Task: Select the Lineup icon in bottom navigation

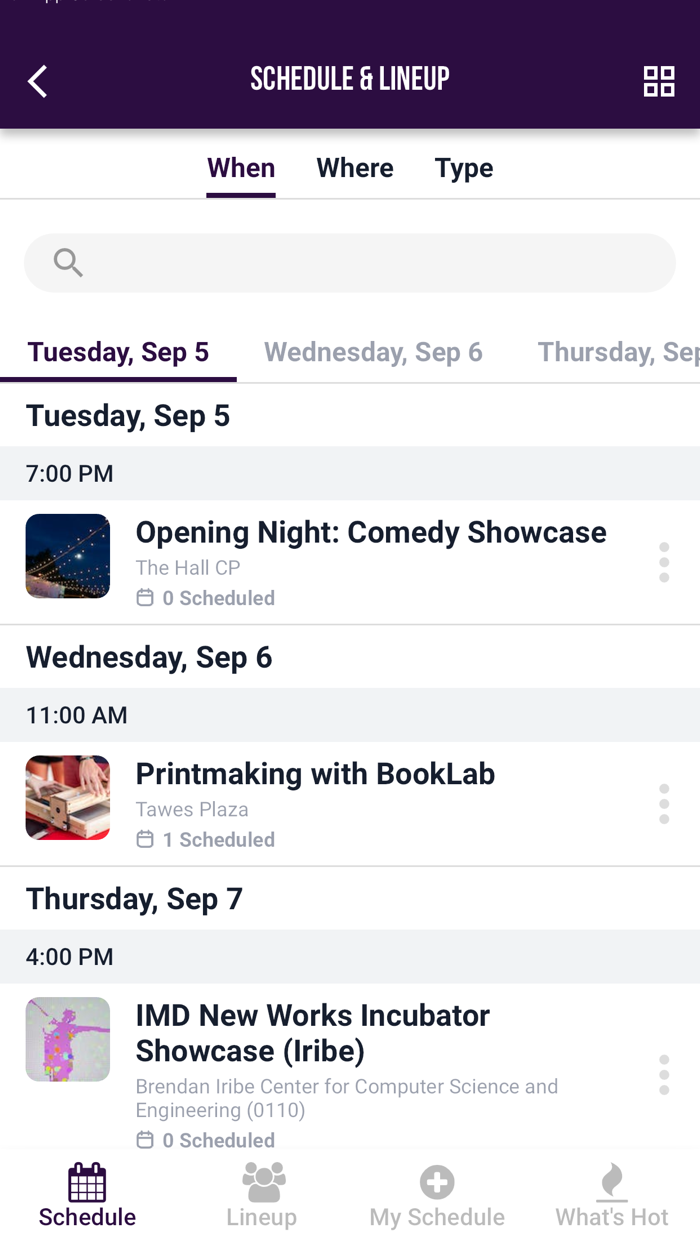Action: 262,1190
